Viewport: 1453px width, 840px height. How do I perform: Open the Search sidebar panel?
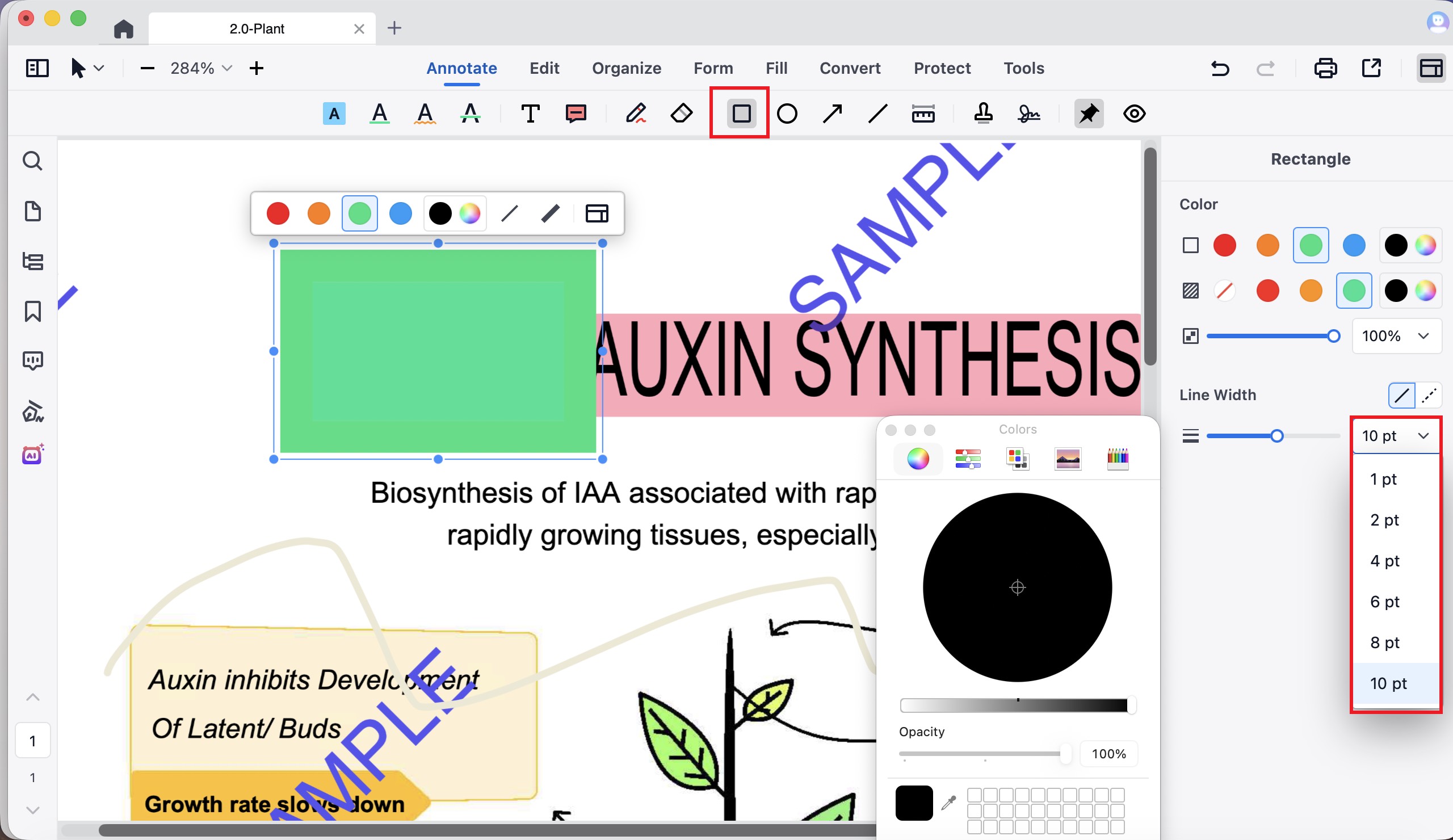point(32,161)
